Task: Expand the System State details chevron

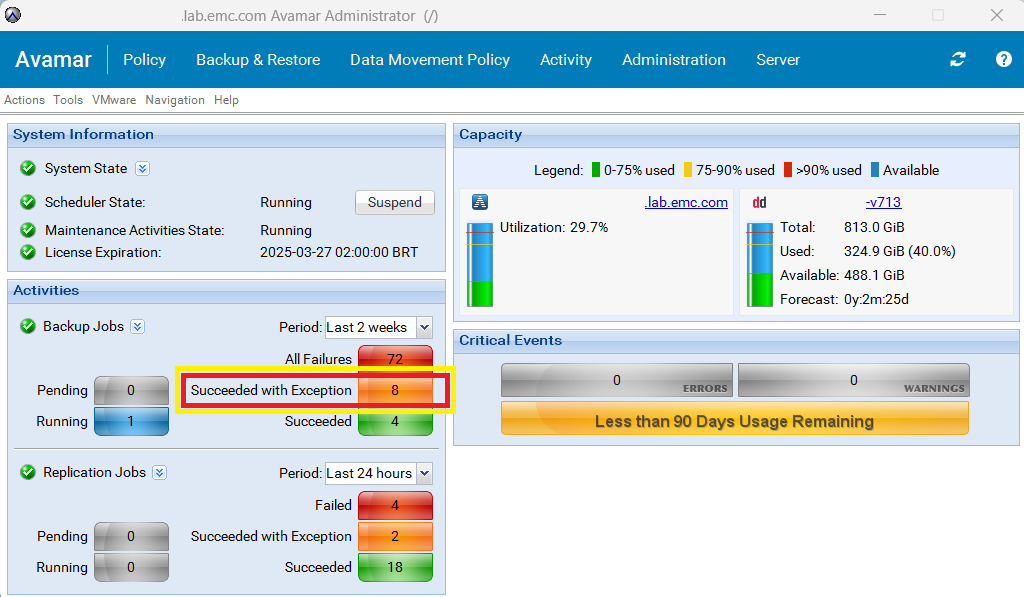Action: click(142, 169)
